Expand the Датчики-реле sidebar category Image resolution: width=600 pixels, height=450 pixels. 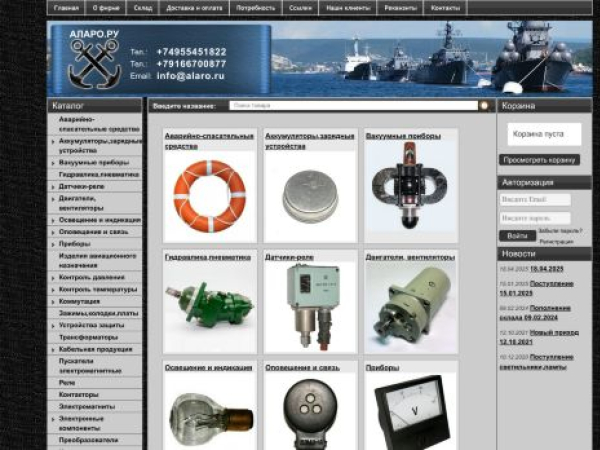click(x=53, y=185)
